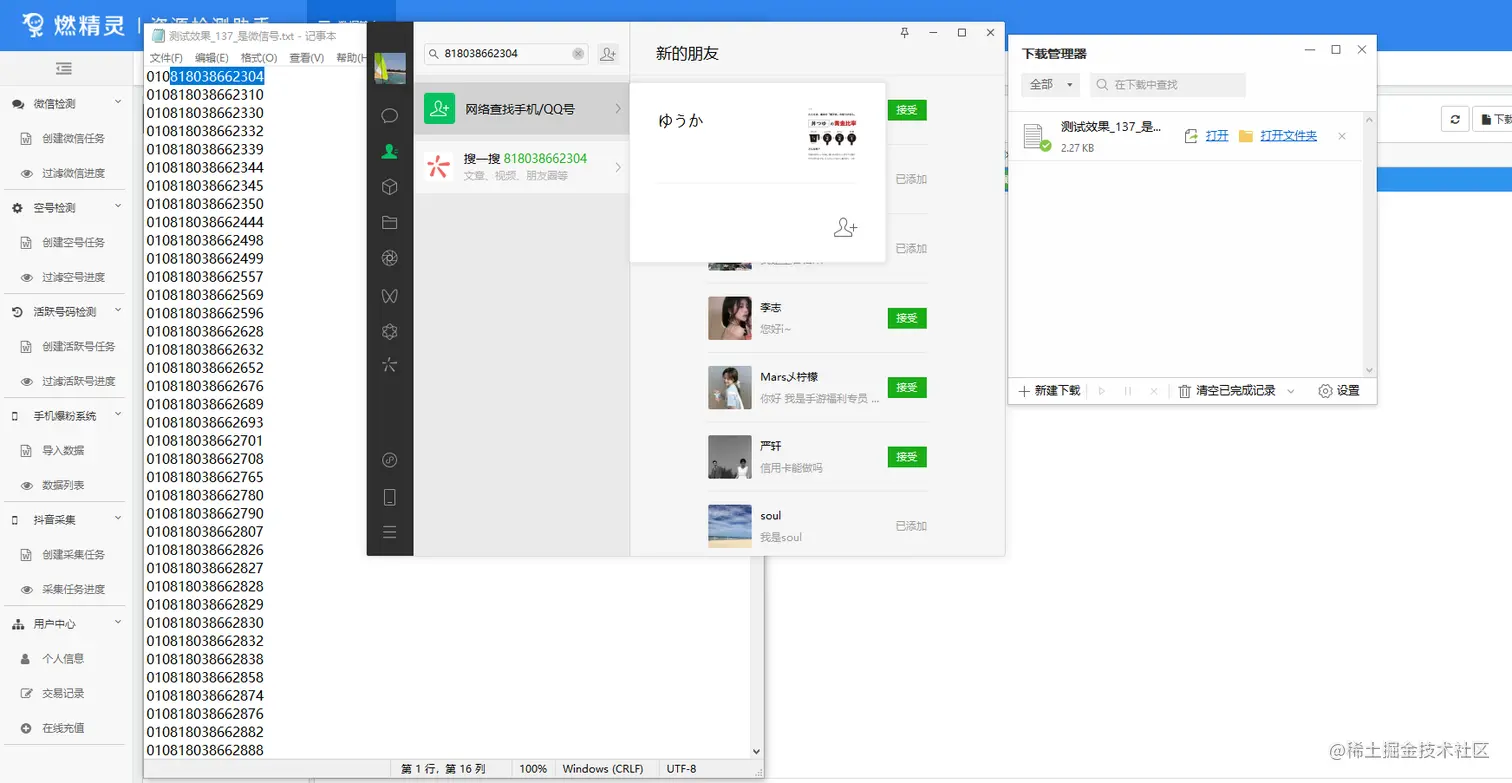Select 搜一搜 818038662304 search option
Viewport: 1512px width, 783px height.
(x=521, y=165)
